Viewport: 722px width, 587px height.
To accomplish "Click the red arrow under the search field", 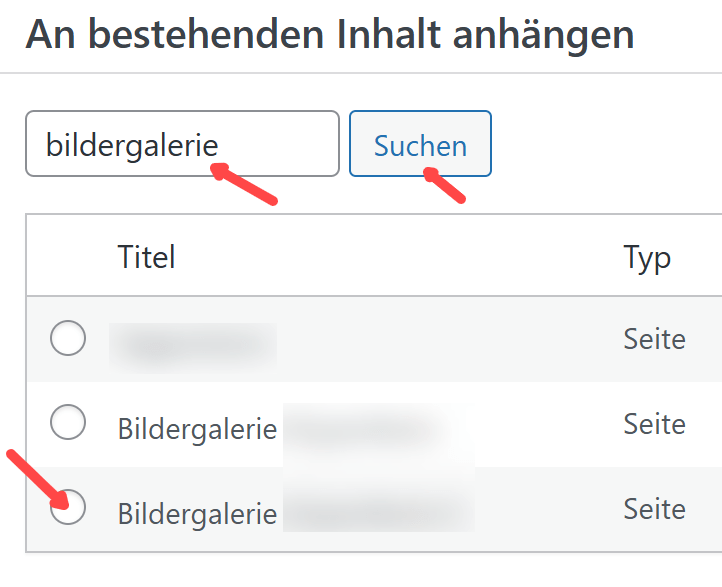I will point(245,185).
